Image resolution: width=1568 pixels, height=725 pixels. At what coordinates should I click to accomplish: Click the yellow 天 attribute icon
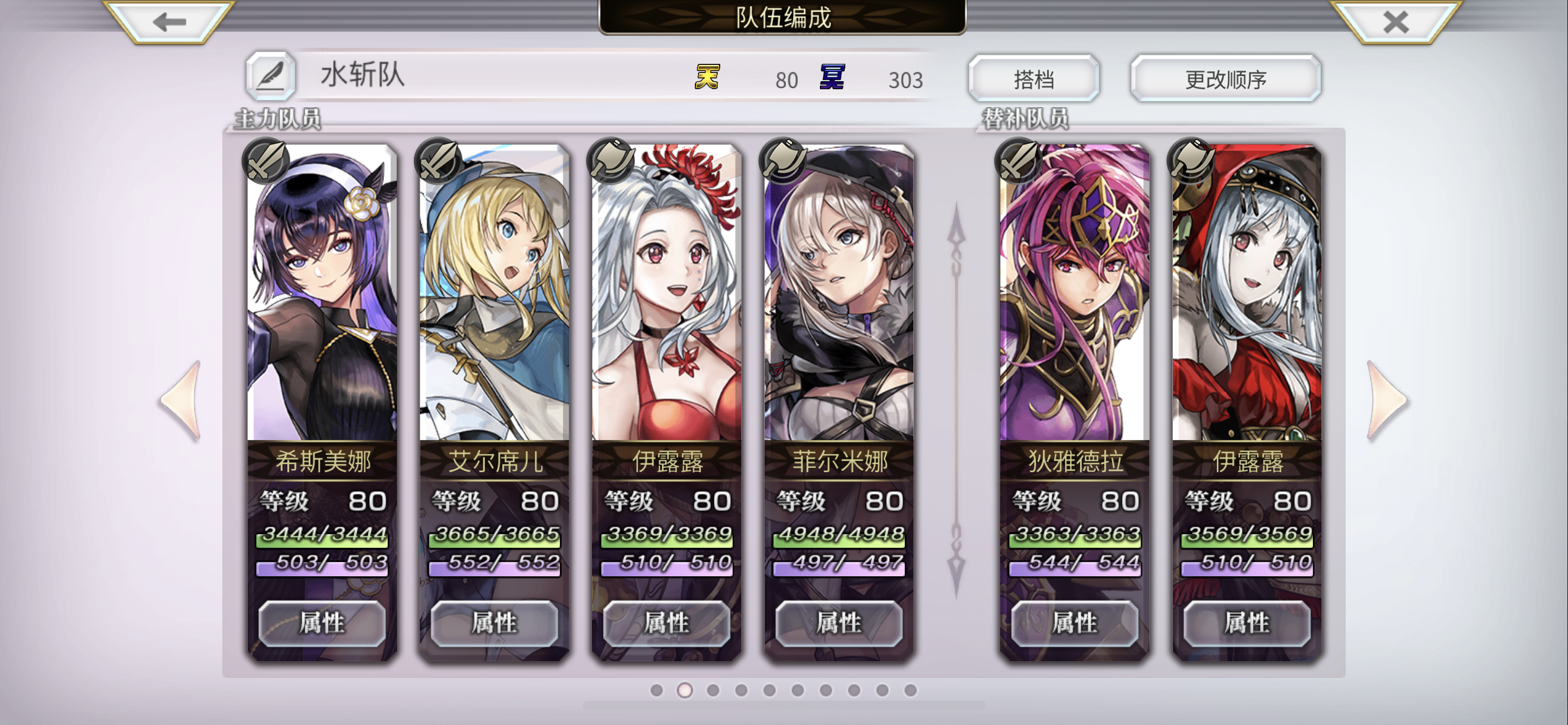pos(707,77)
